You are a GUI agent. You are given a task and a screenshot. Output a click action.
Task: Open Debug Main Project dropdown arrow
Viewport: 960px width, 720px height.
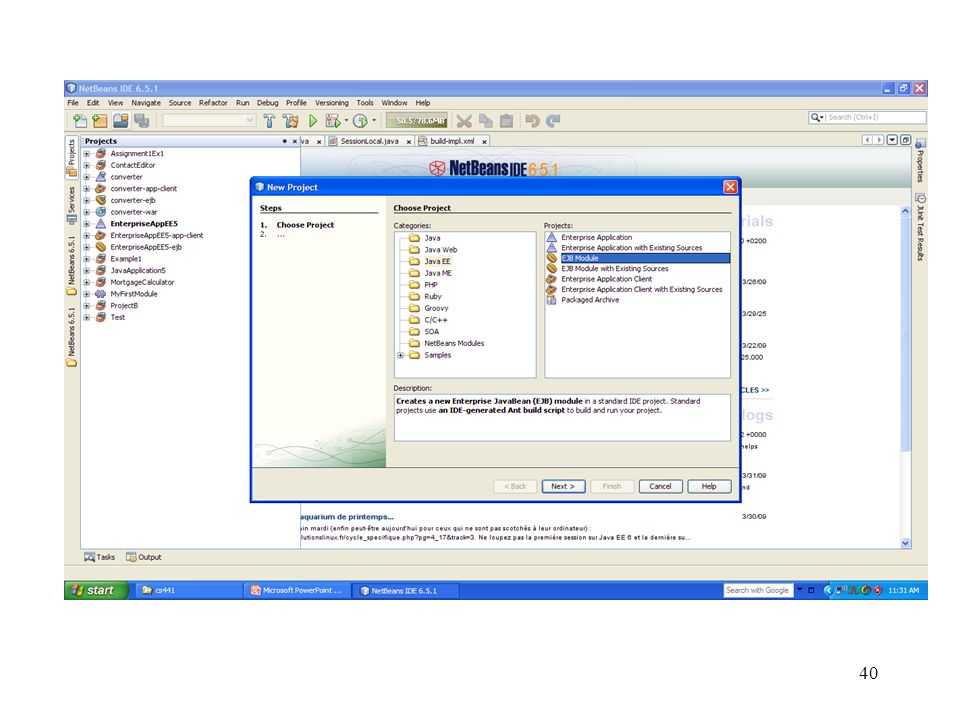click(346, 120)
